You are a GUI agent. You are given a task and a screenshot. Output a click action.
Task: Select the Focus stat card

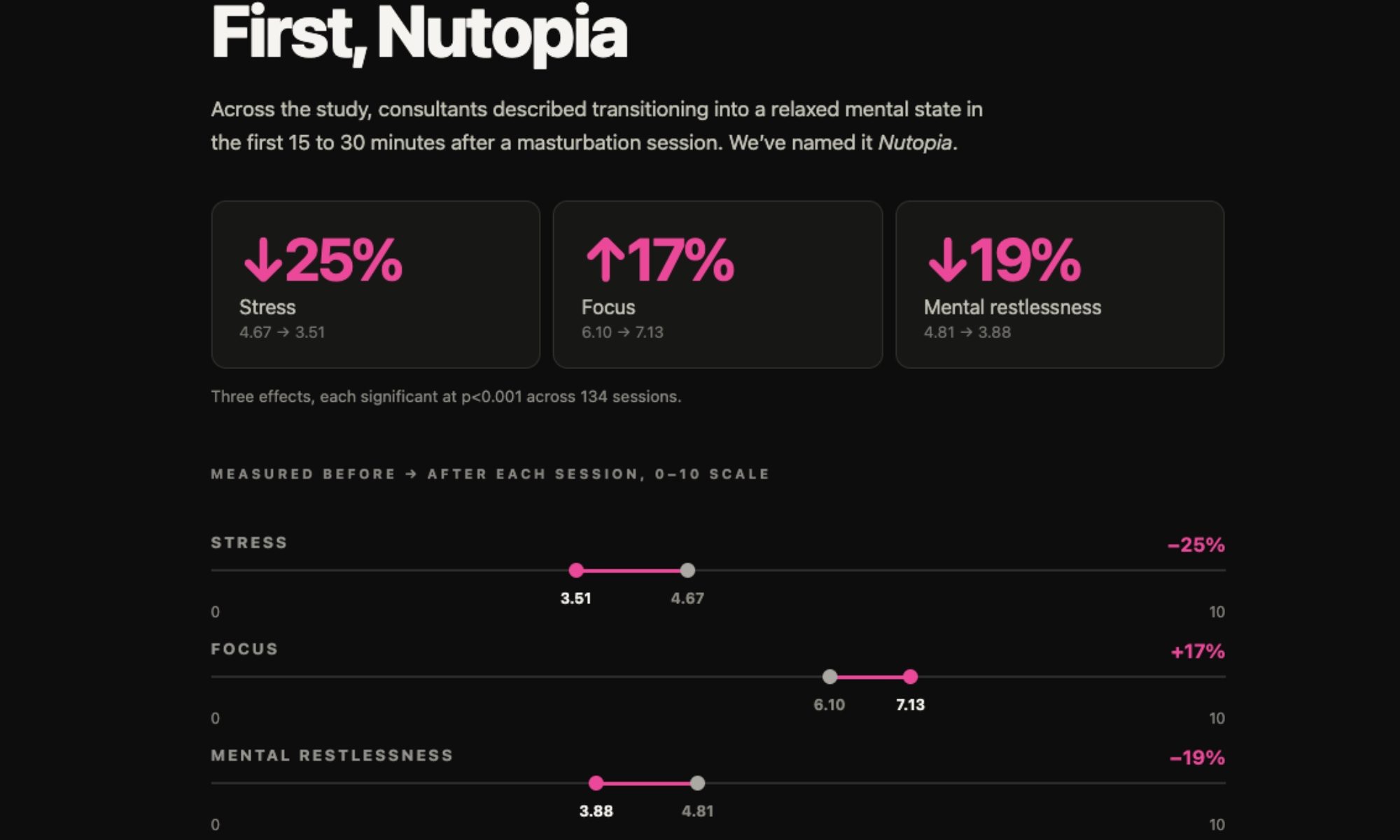(x=717, y=285)
